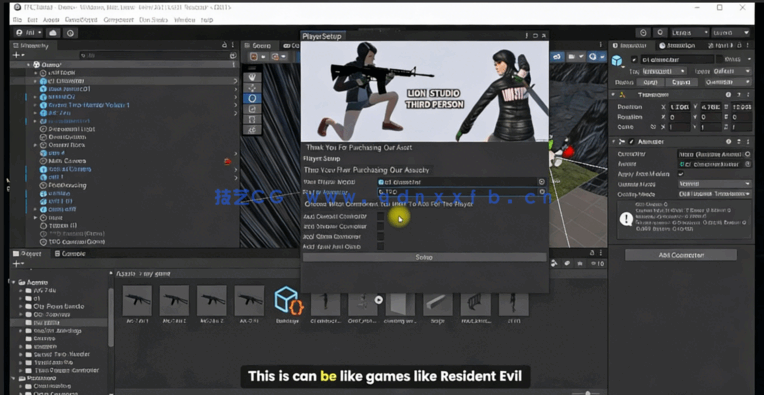Switch to the Console tab
This screenshot has height=395, width=764.
pyautogui.click(x=71, y=253)
